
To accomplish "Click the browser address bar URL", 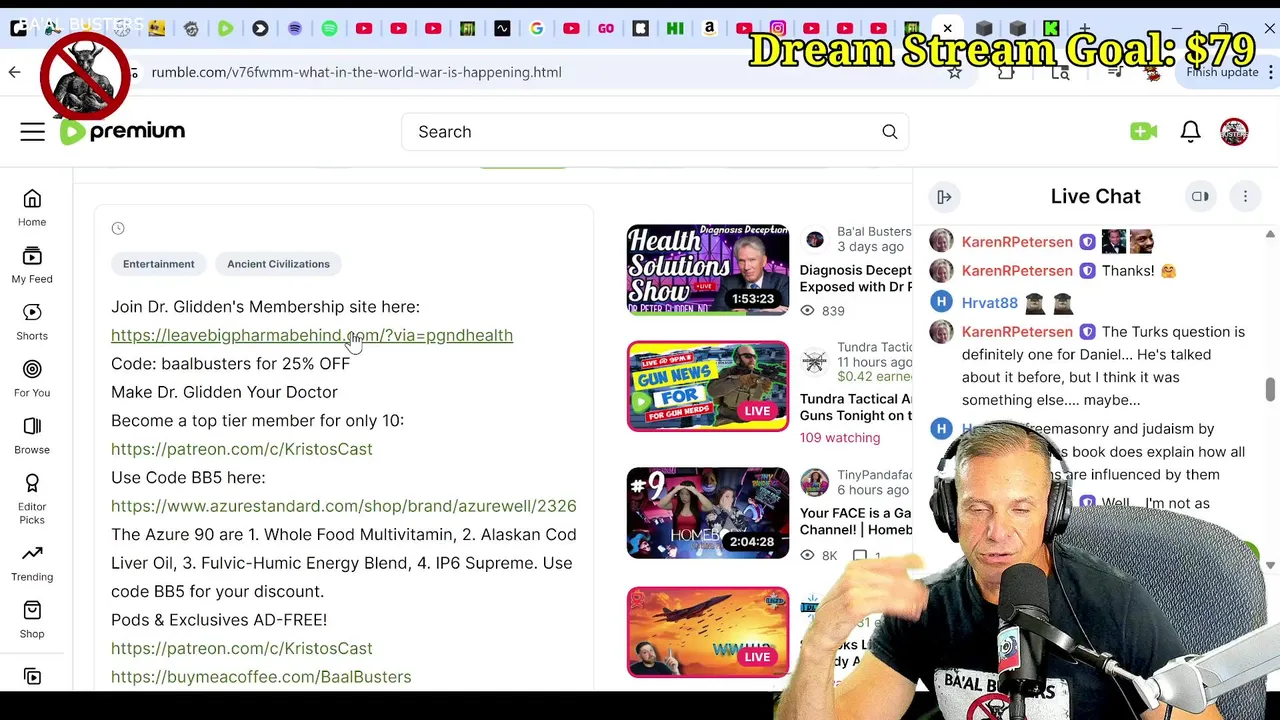I will point(356,72).
